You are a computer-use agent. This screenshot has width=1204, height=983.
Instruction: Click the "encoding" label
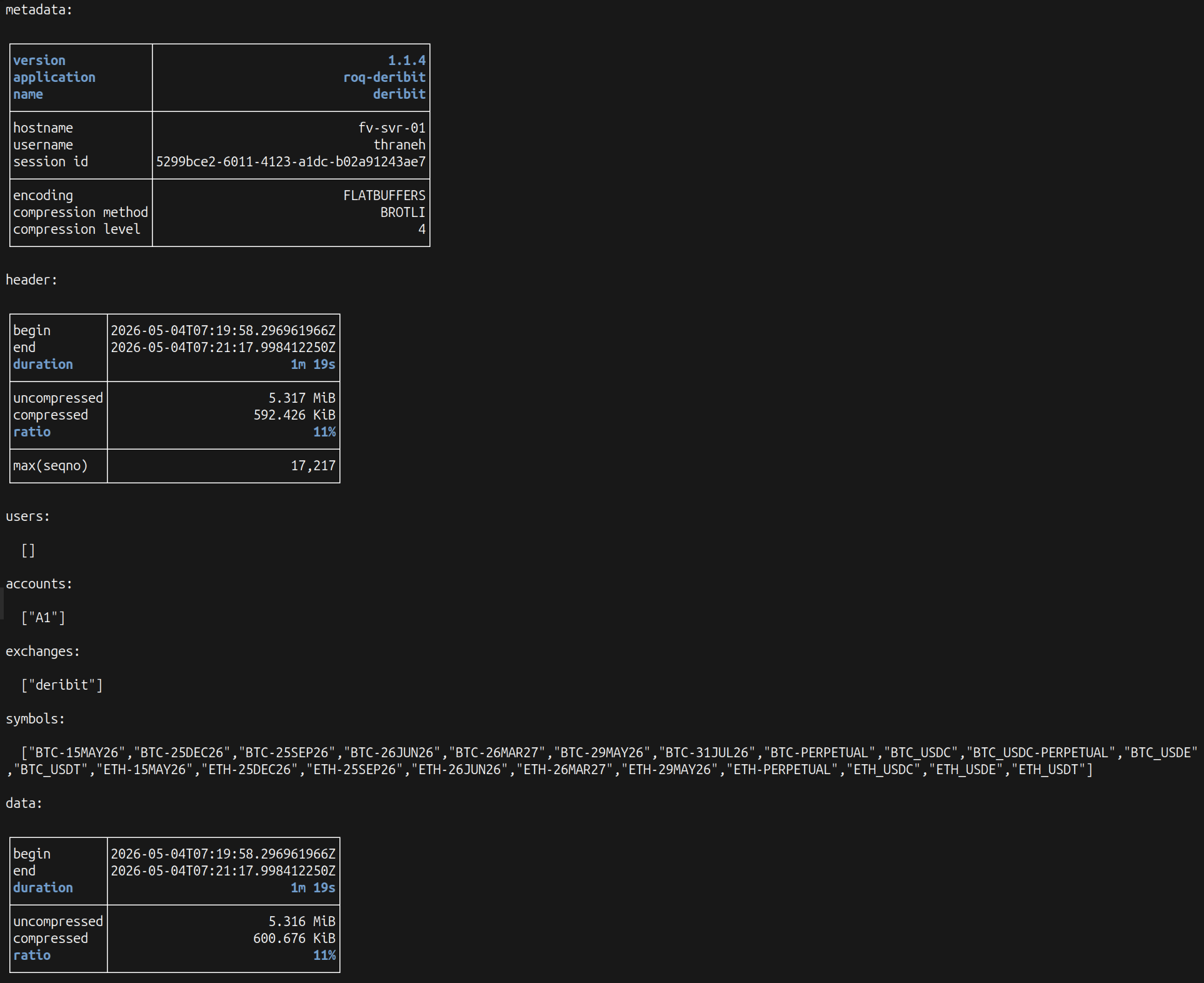tap(43, 196)
